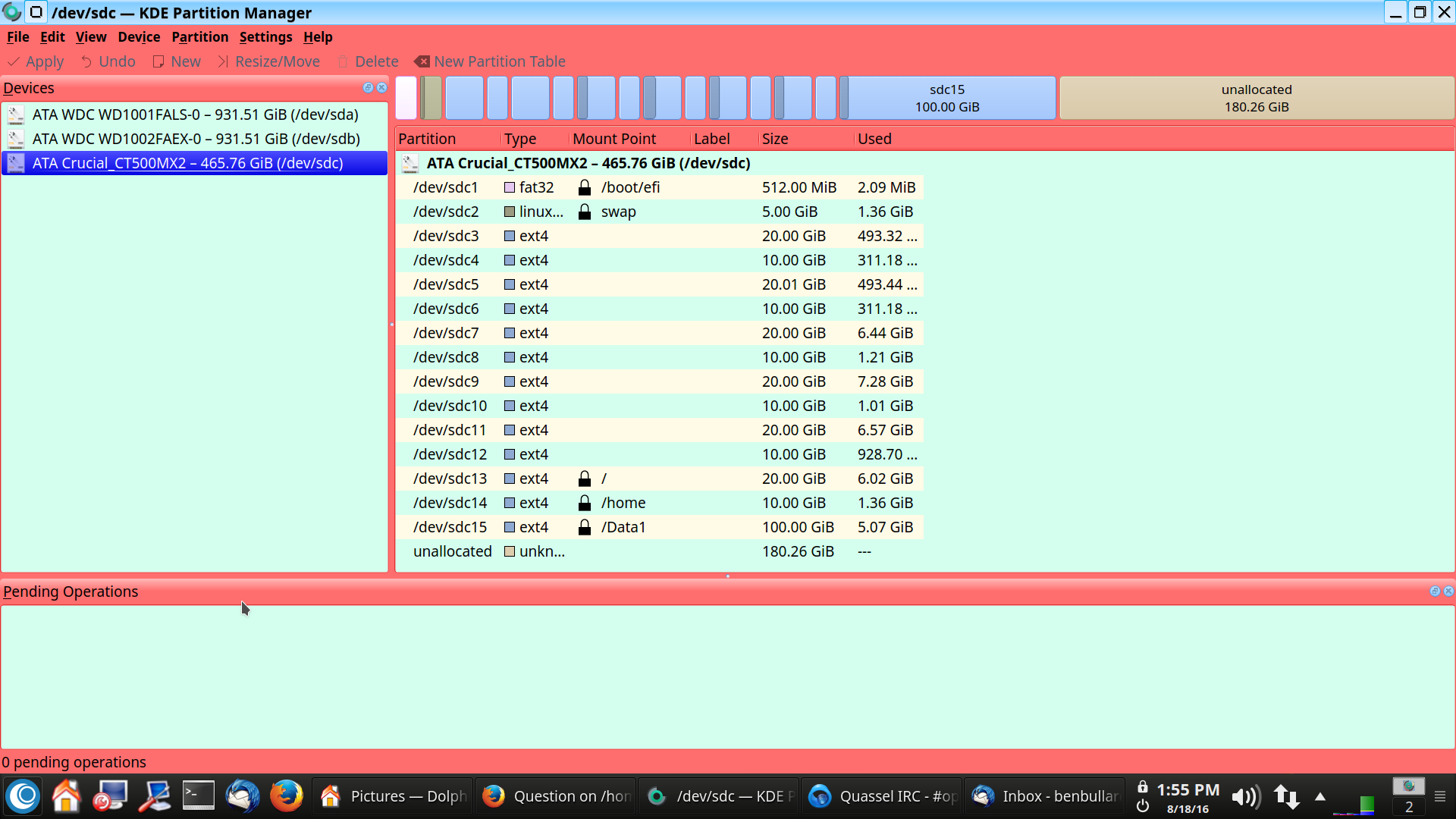This screenshot has width=1456, height=819.
Task: Switch to the Inbox Thunderbird window
Action: [1045, 796]
